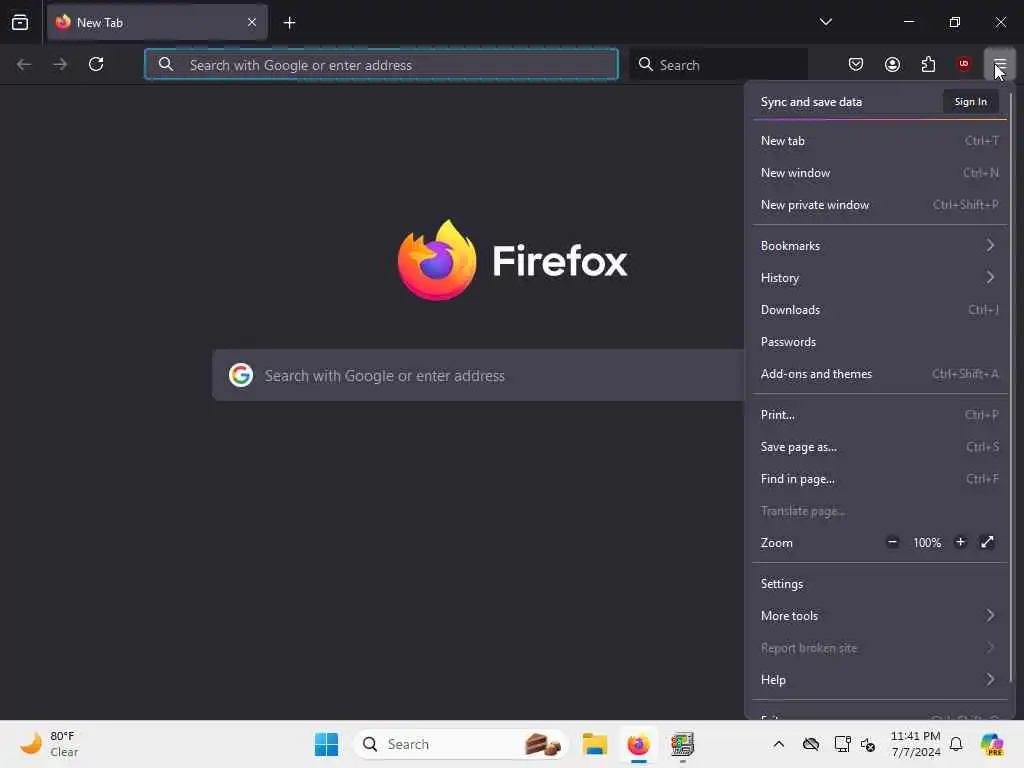Click the Google G logo in search box
Image resolution: width=1024 pixels, height=768 pixels.
[x=240, y=375]
